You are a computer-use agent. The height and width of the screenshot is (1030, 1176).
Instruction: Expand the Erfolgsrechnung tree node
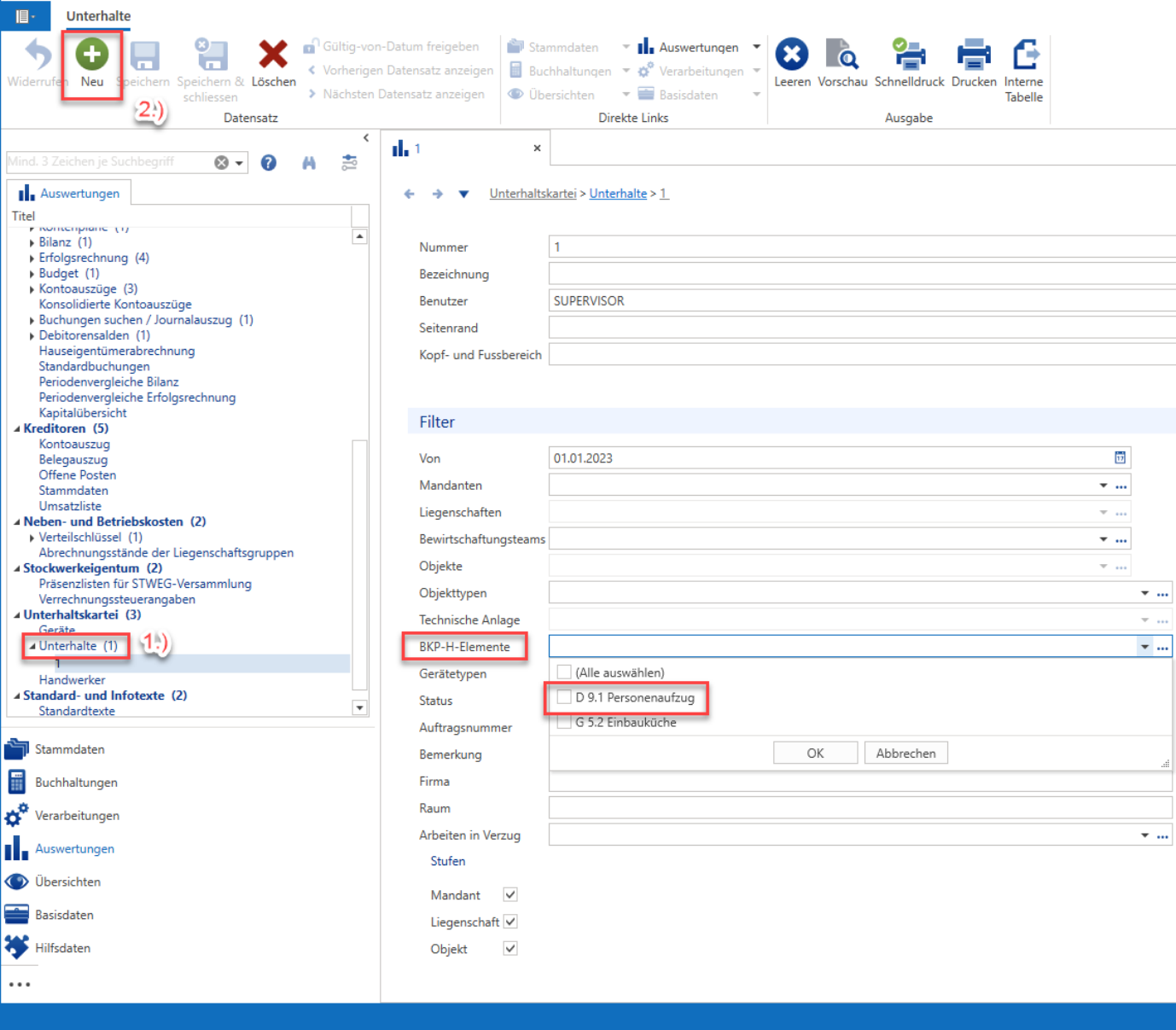[32, 259]
